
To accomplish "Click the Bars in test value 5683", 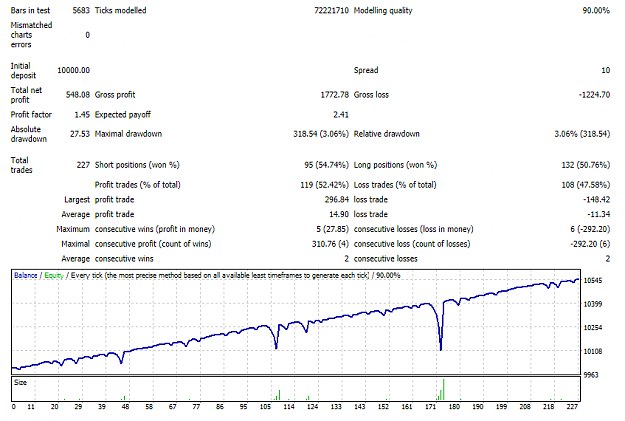I will point(81,10).
